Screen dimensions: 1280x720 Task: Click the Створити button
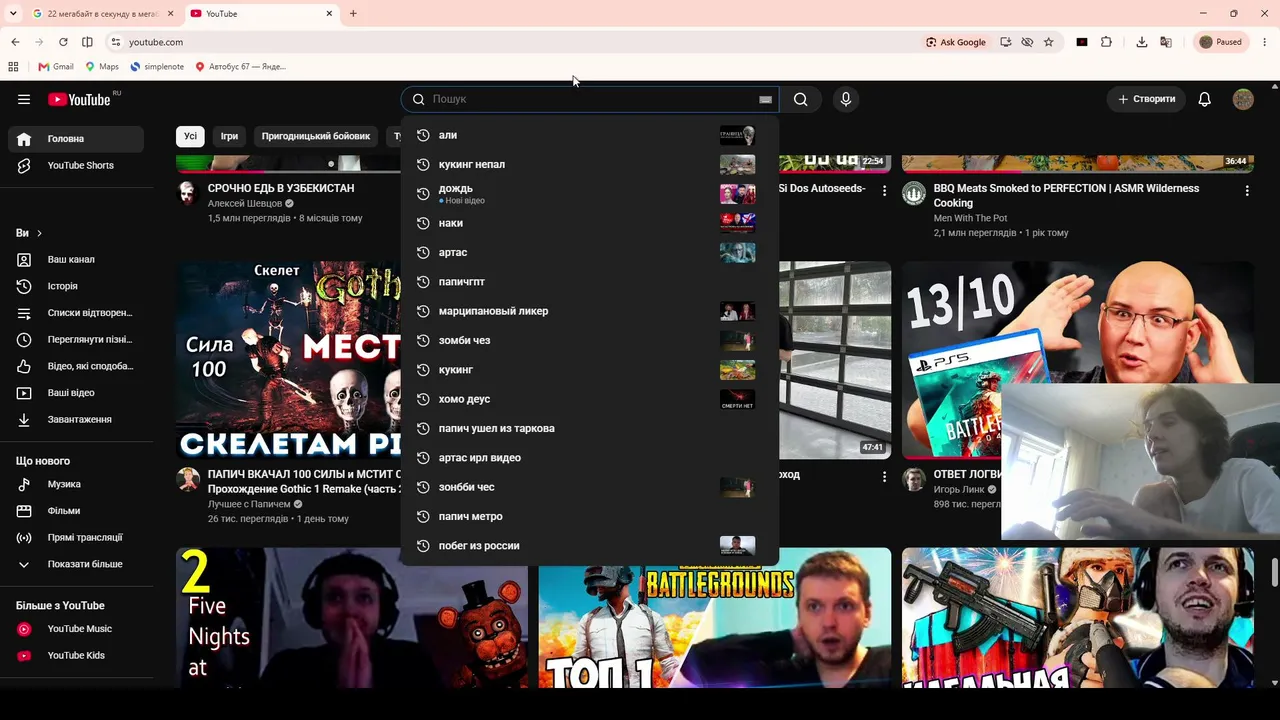[x=1147, y=99]
